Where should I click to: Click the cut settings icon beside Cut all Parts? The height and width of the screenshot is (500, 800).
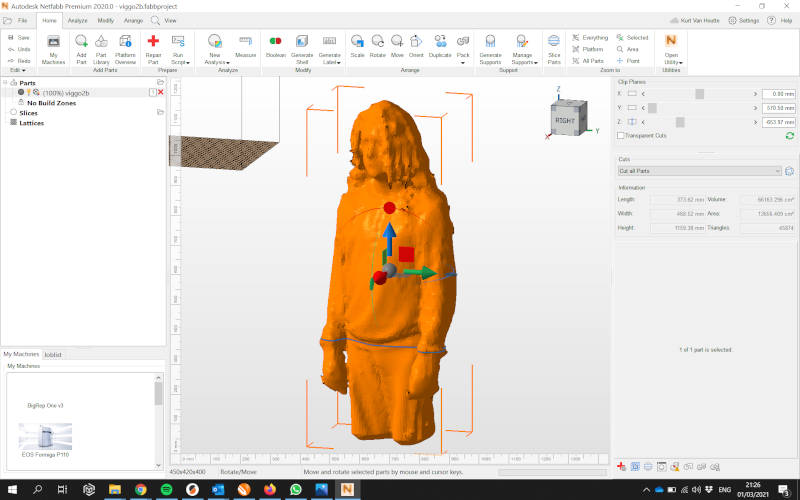tap(789, 171)
